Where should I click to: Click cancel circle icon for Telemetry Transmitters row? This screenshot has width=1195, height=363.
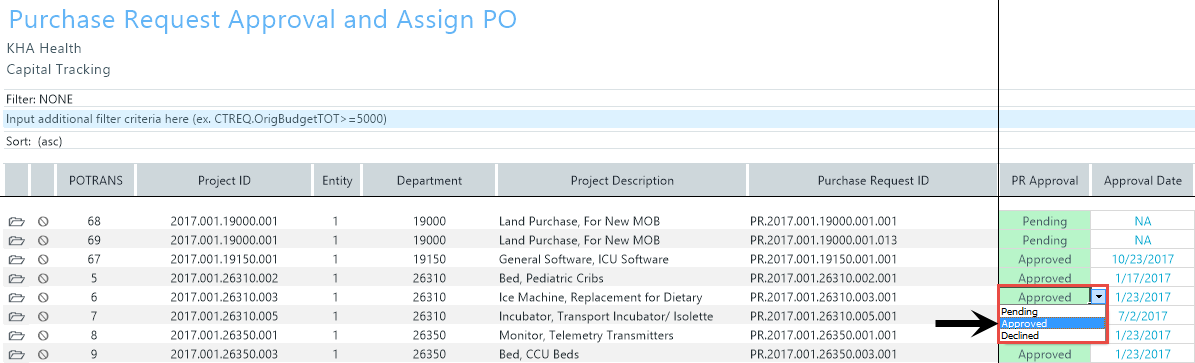43,336
